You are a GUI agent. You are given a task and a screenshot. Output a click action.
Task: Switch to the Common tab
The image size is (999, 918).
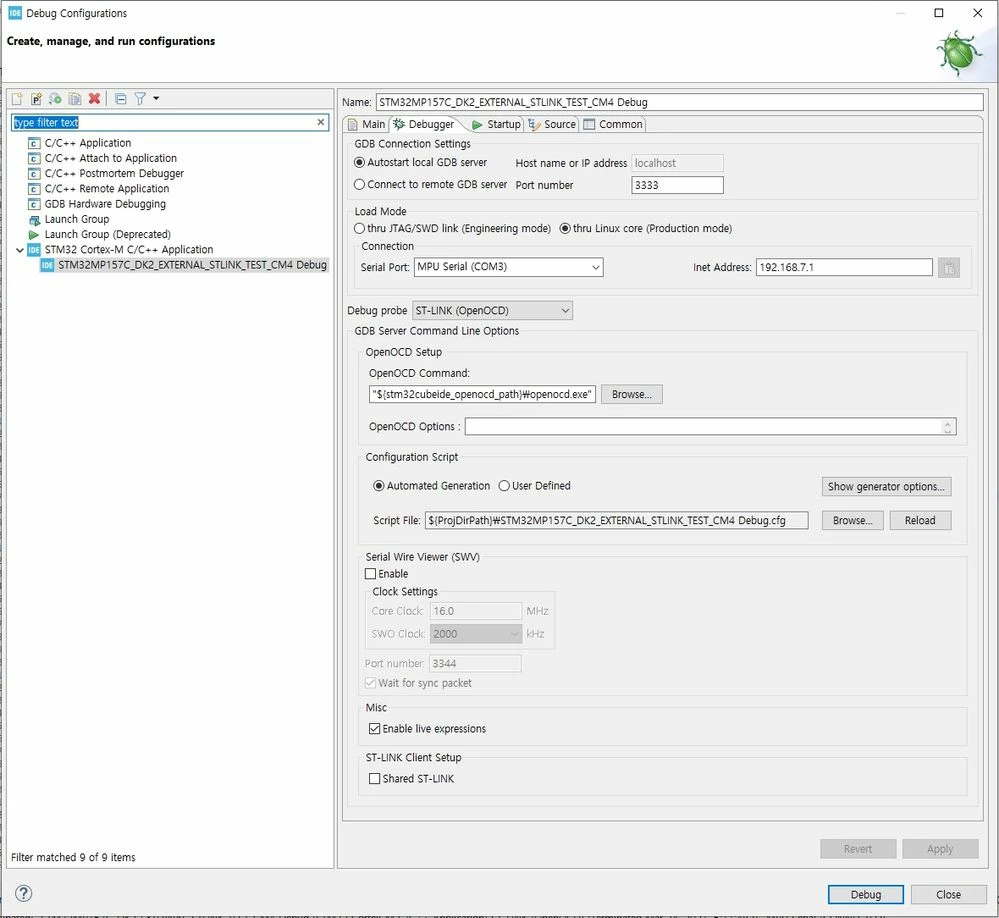coord(613,125)
